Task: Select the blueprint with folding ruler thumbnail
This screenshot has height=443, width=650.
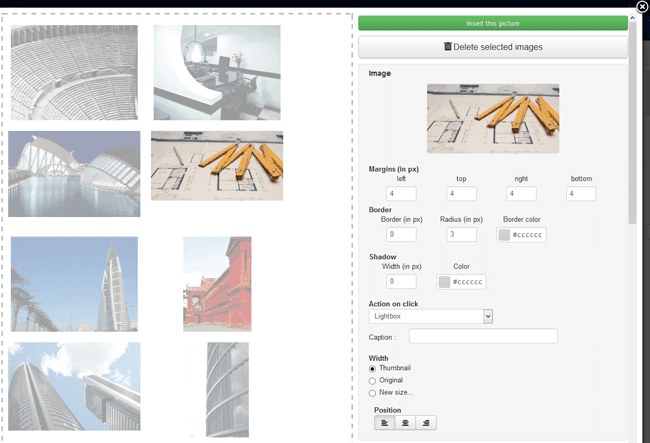Action: tap(217, 165)
